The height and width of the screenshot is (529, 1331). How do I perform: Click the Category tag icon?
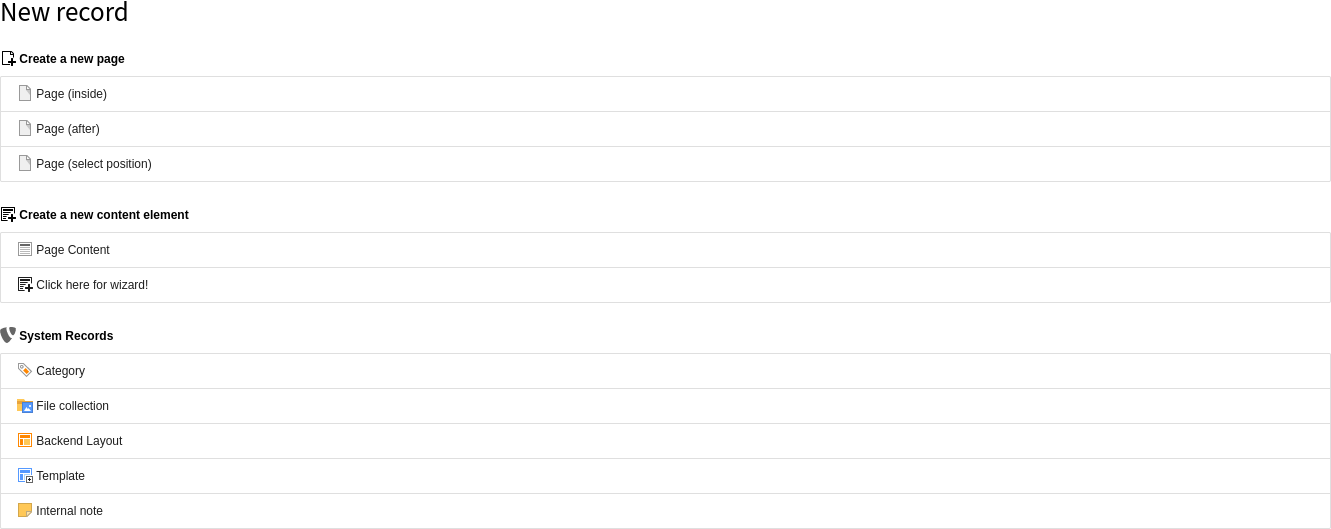pyautogui.click(x=25, y=370)
